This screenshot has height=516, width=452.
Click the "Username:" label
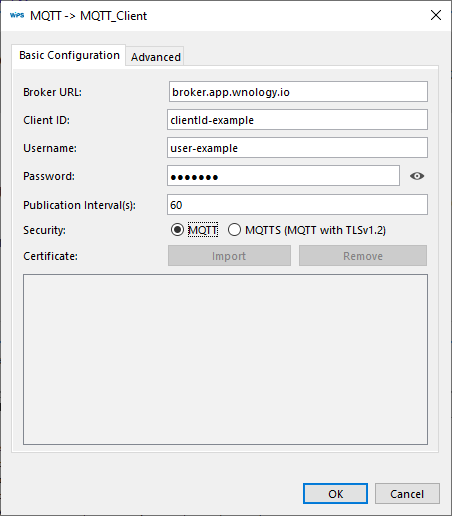[50, 148]
